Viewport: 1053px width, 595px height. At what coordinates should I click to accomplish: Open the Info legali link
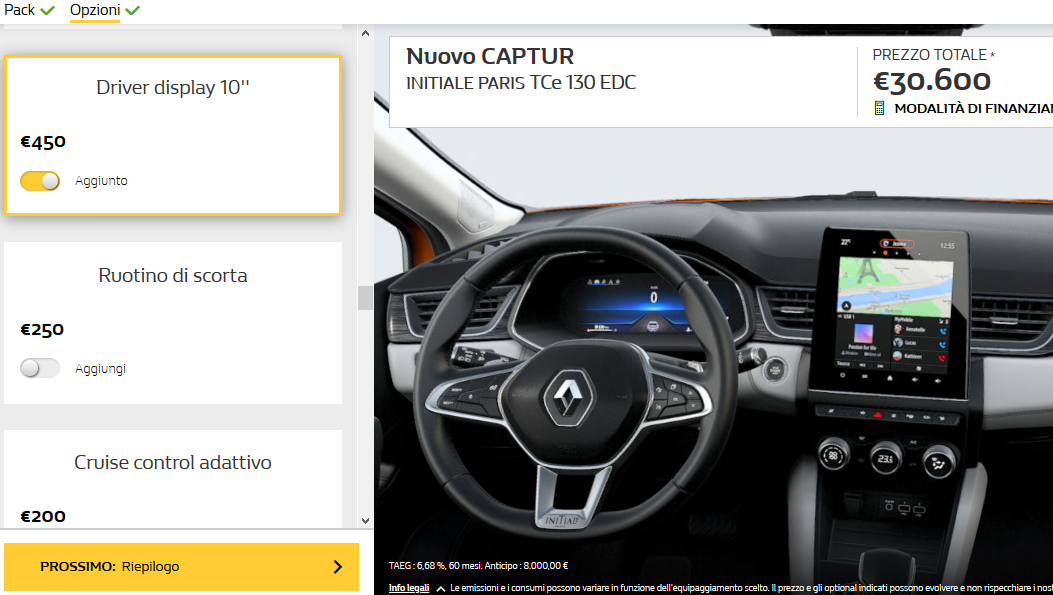pos(409,588)
